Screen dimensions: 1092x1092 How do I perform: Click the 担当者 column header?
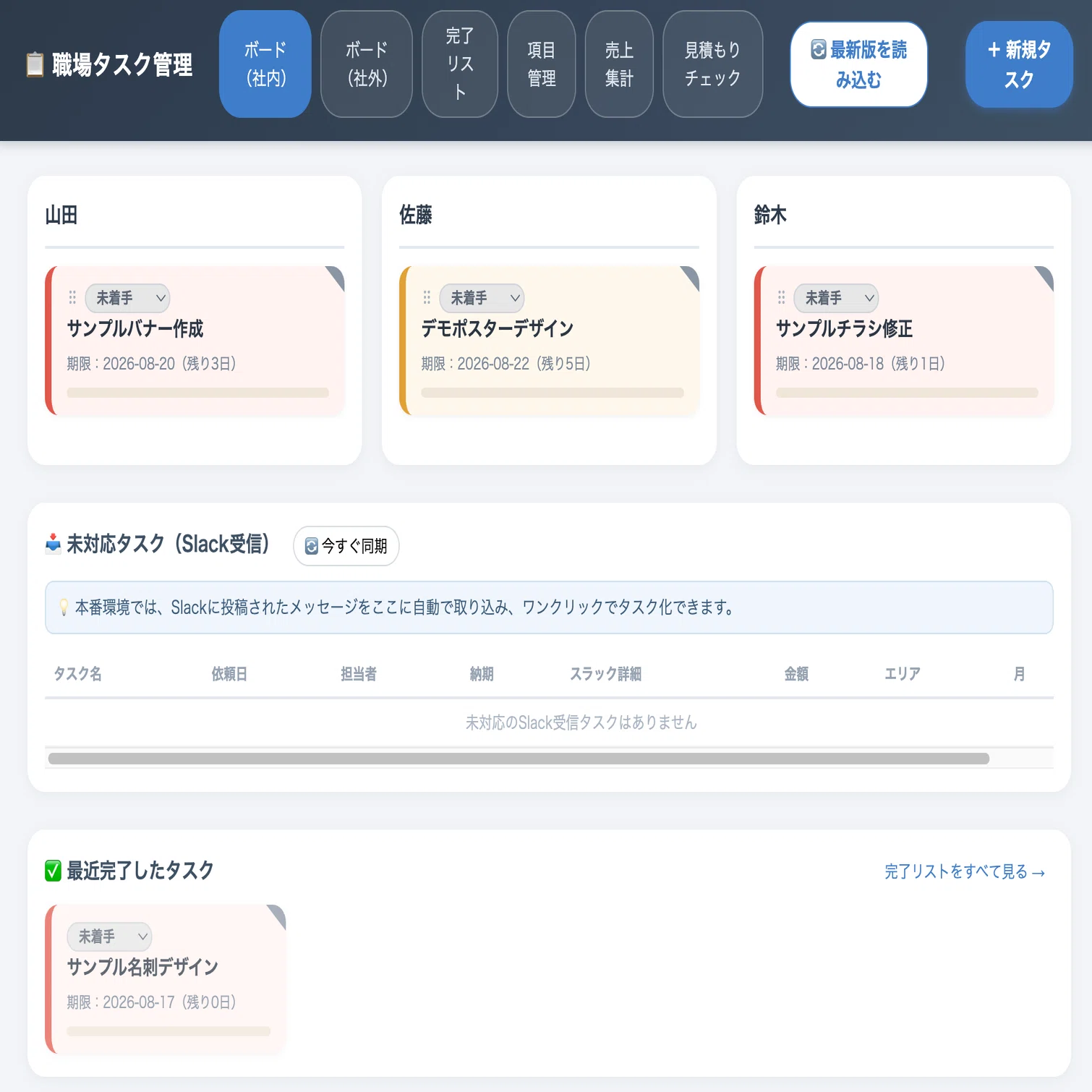(359, 674)
